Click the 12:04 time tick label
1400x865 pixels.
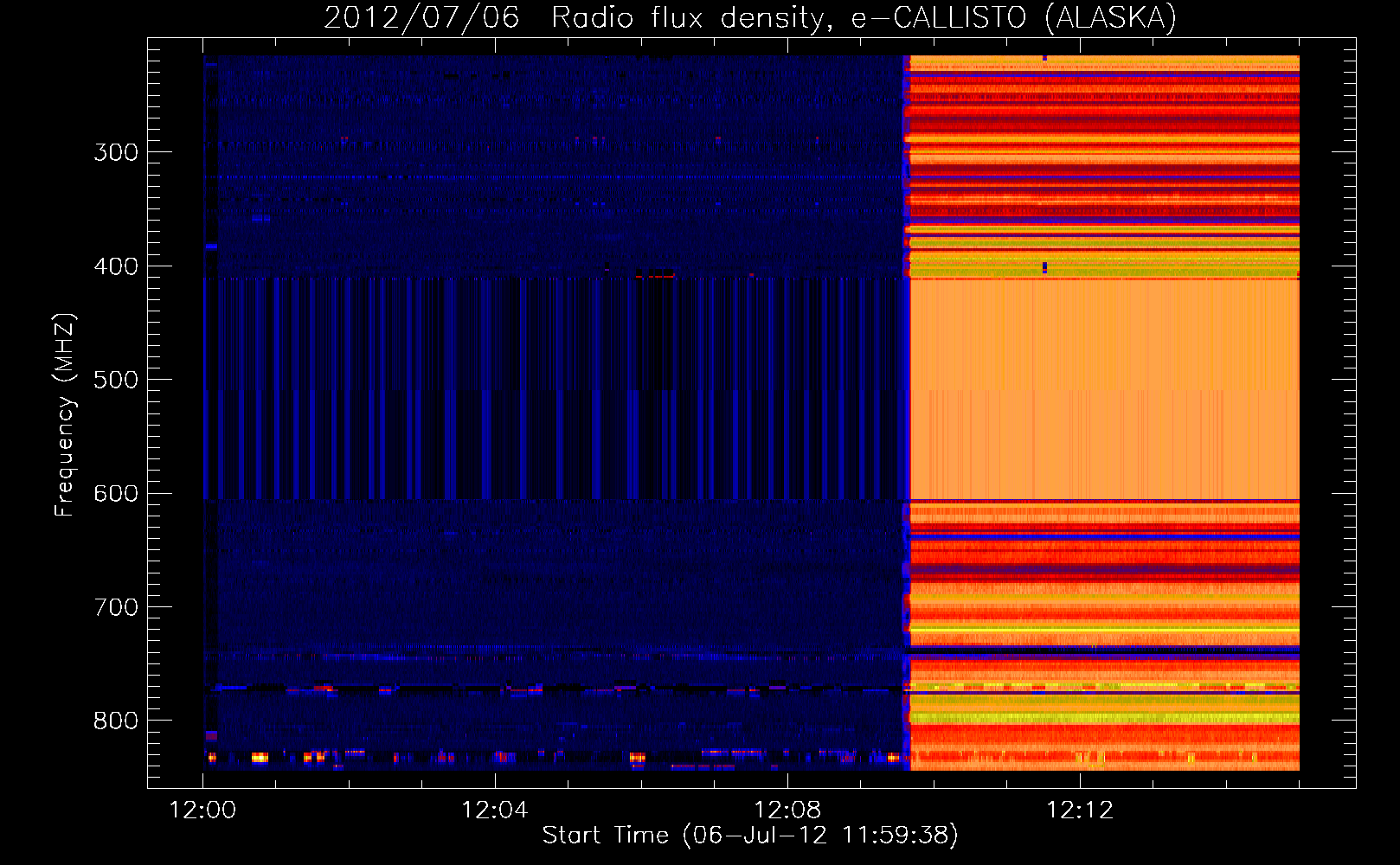[495, 811]
